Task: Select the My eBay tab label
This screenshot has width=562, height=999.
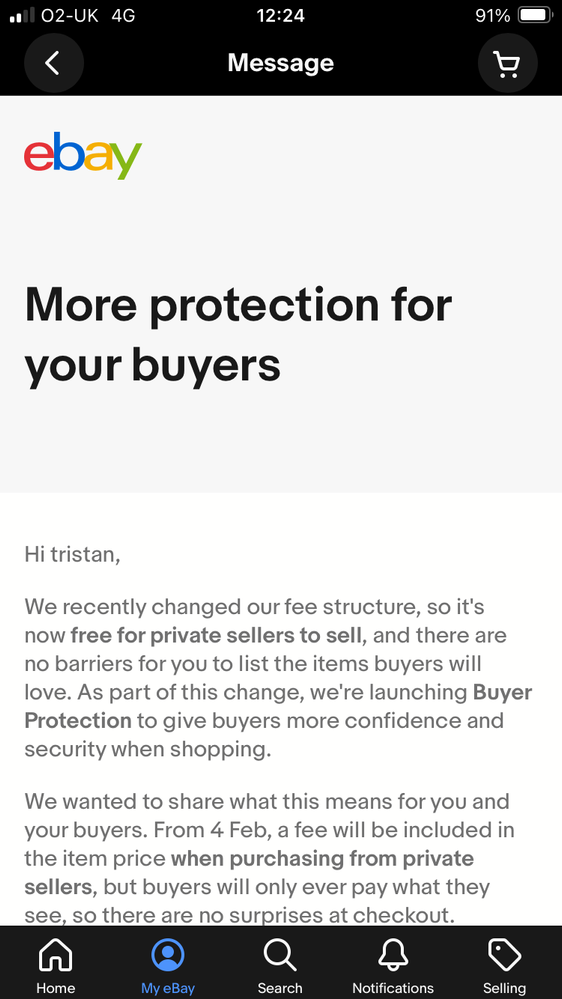Action: pyautogui.click(x=168, y=988)
